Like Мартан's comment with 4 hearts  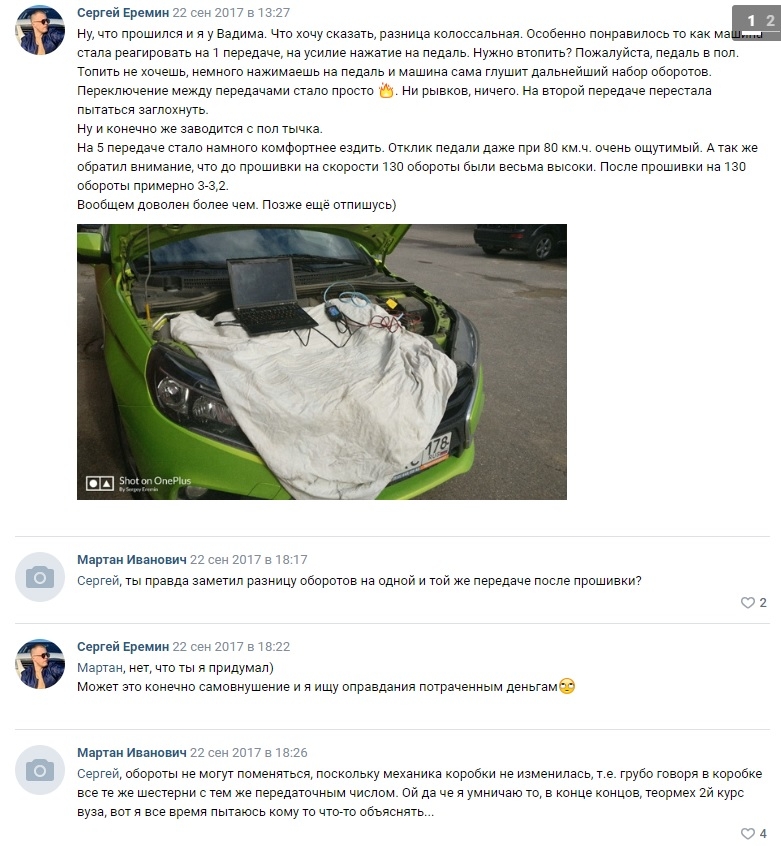[753, 834]
